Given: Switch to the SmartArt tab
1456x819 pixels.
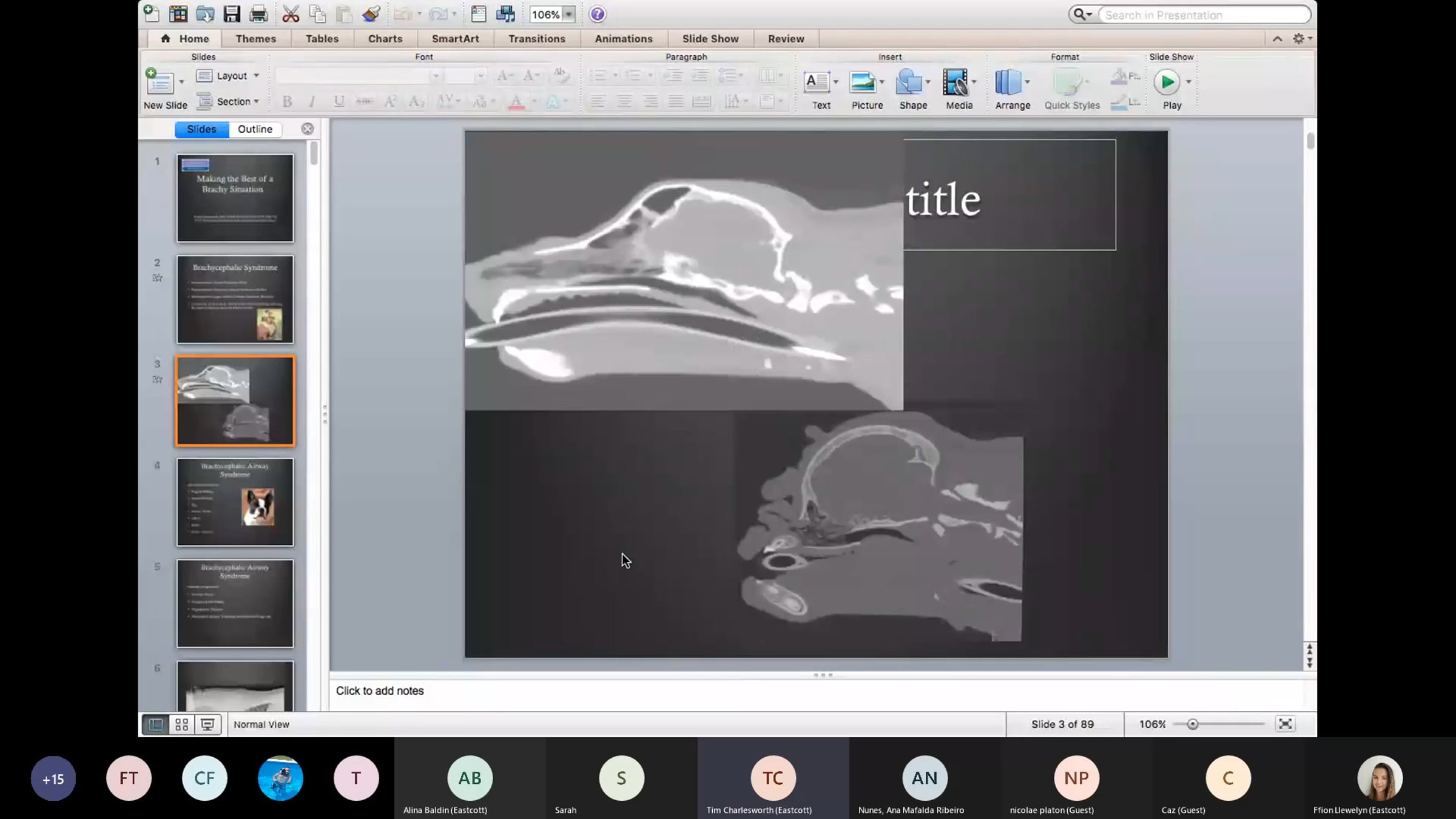Looking at the screenshot, I should (x=455, y=39).
